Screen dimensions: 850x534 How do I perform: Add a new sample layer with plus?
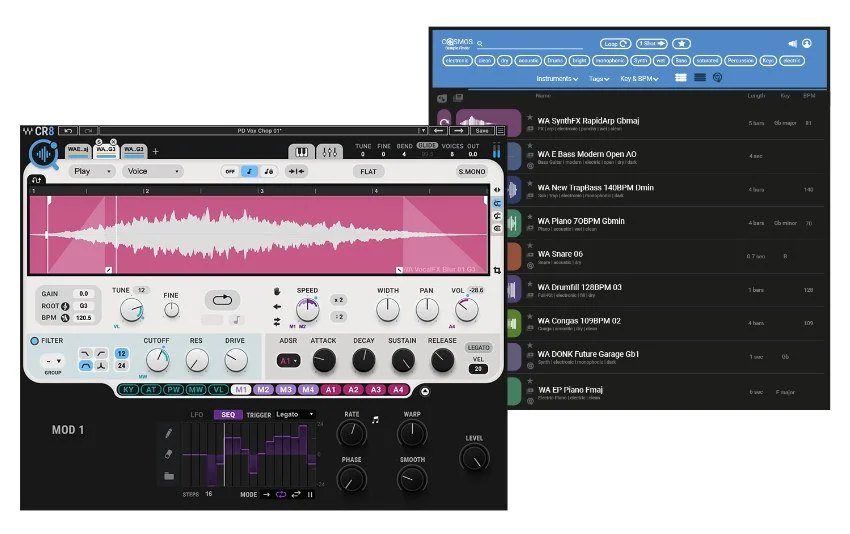click(x=156, y=151)
